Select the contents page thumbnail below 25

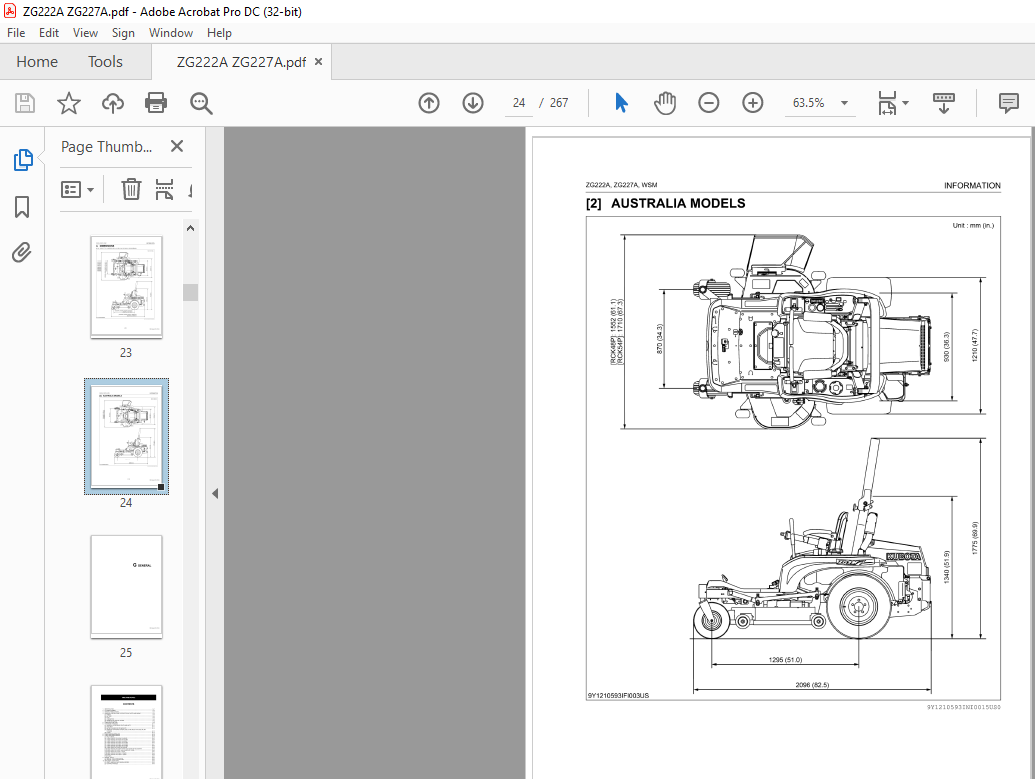pyautogui.click(x=126, y=731)
